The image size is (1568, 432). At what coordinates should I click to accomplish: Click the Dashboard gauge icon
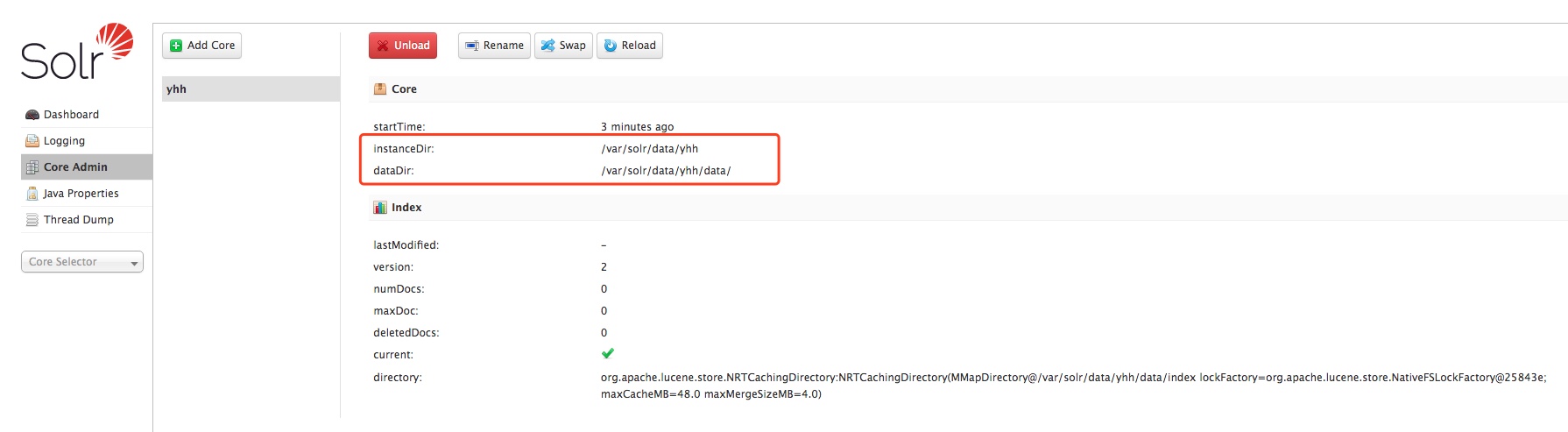coord(32,115)
